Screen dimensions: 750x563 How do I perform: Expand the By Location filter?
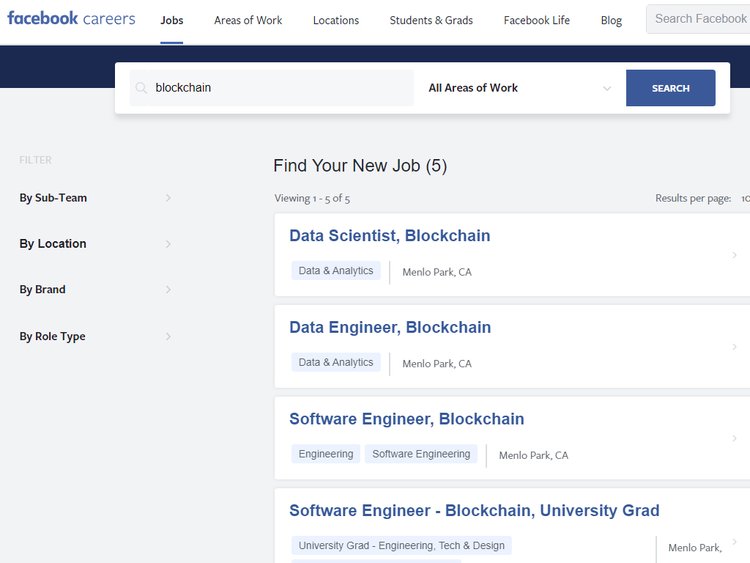(x=95, y=244)
